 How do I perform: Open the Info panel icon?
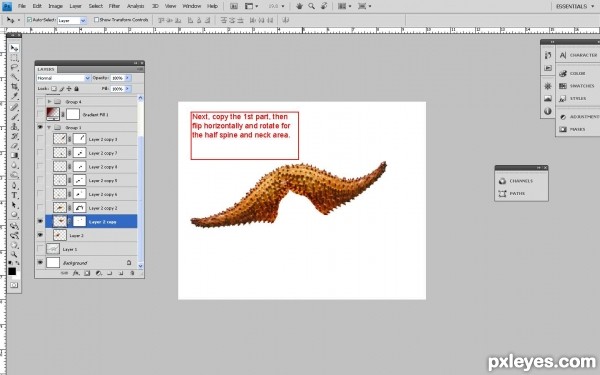[548, 111]
